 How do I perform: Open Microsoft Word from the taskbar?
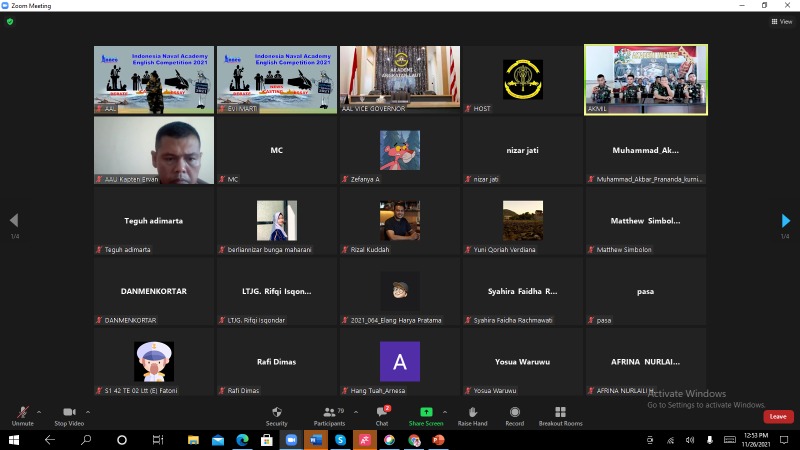pyautogui.click(x=315, y=440)
